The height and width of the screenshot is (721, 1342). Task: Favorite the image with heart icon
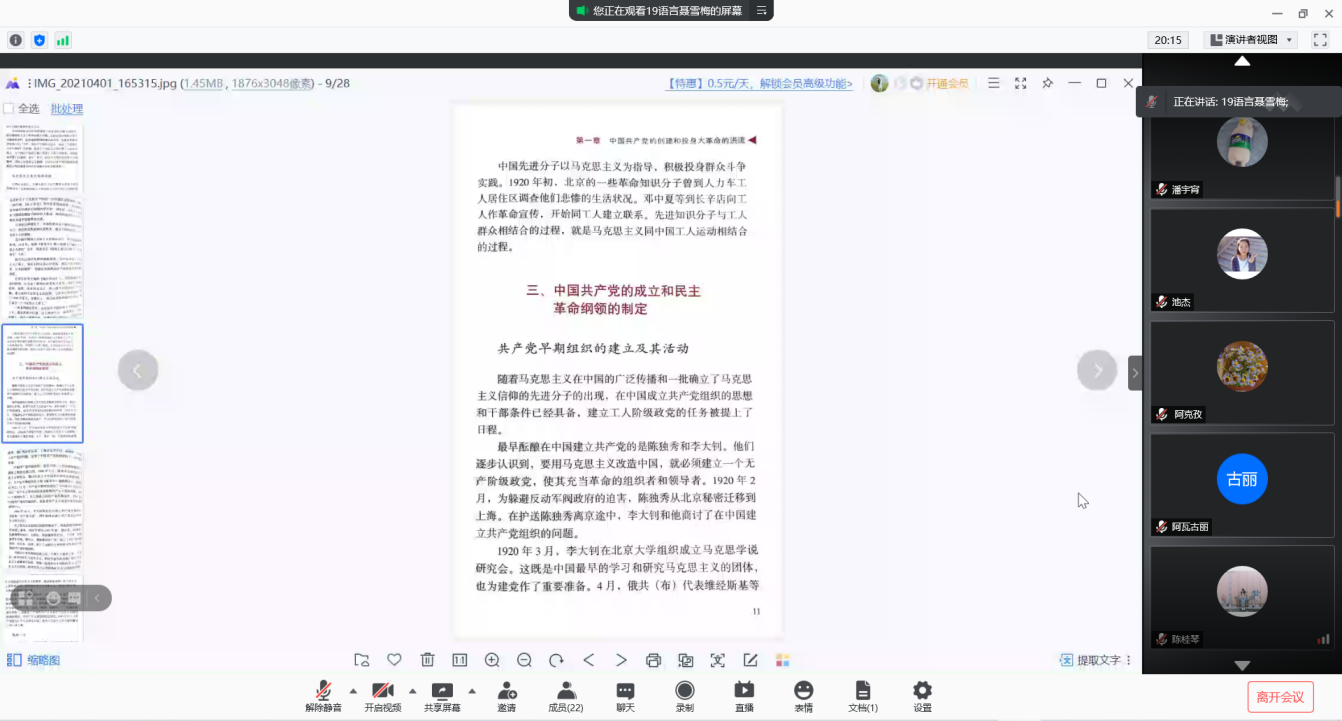(x=394, y=660)
